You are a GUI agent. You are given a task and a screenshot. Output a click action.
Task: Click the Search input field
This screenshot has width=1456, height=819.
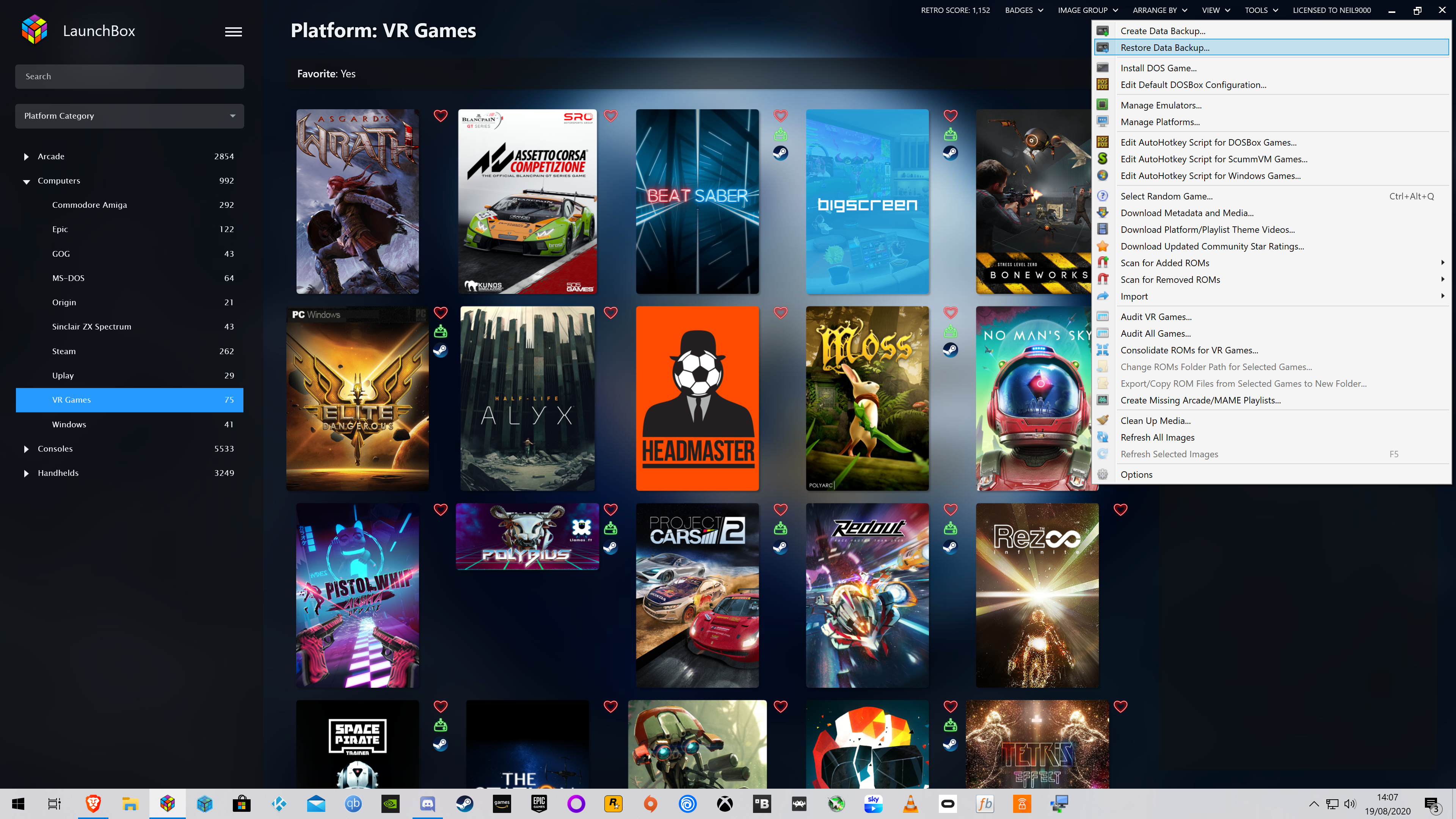coord(129,76)
